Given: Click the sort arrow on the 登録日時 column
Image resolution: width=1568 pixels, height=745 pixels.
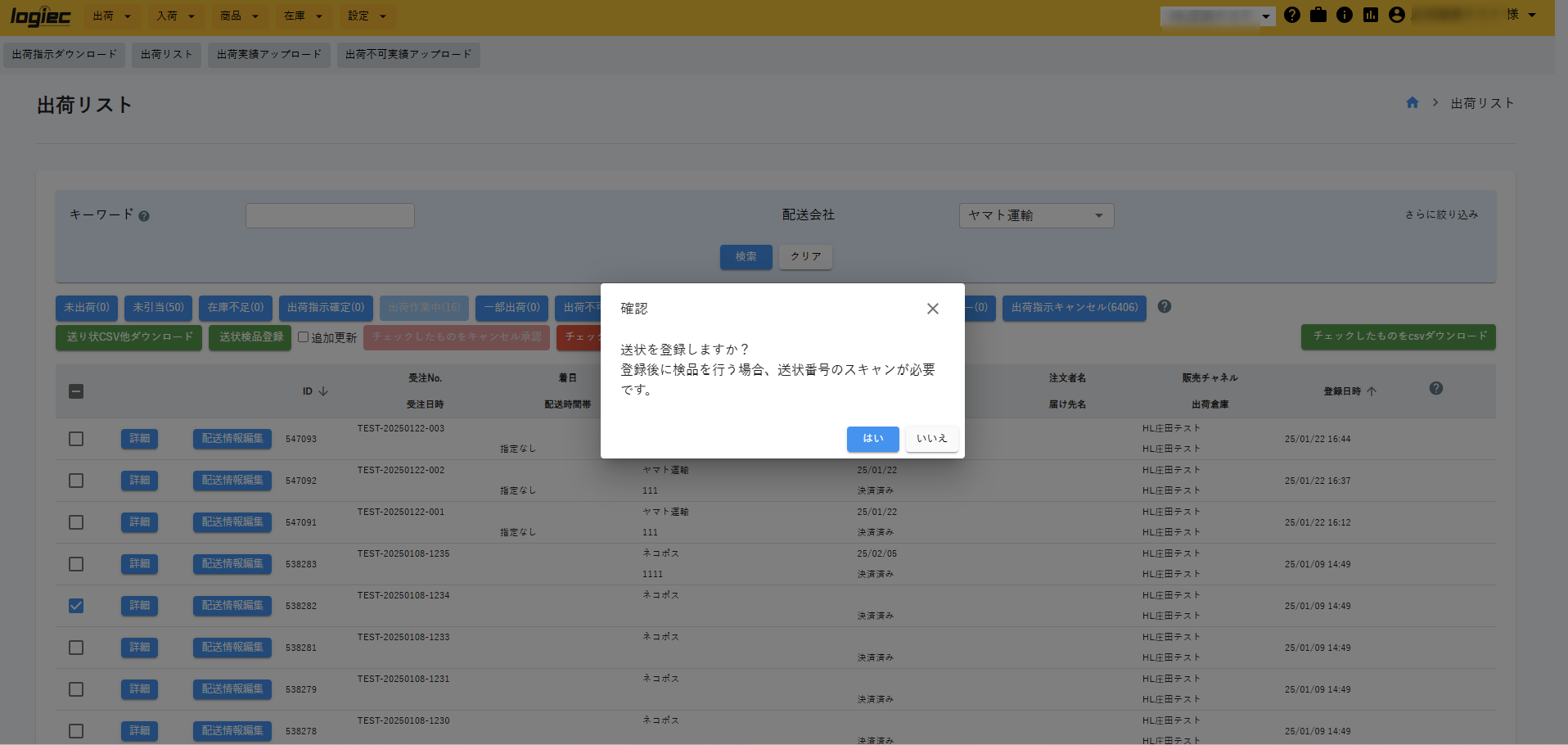Looking at the screenshot, I should pos(1373,391).
